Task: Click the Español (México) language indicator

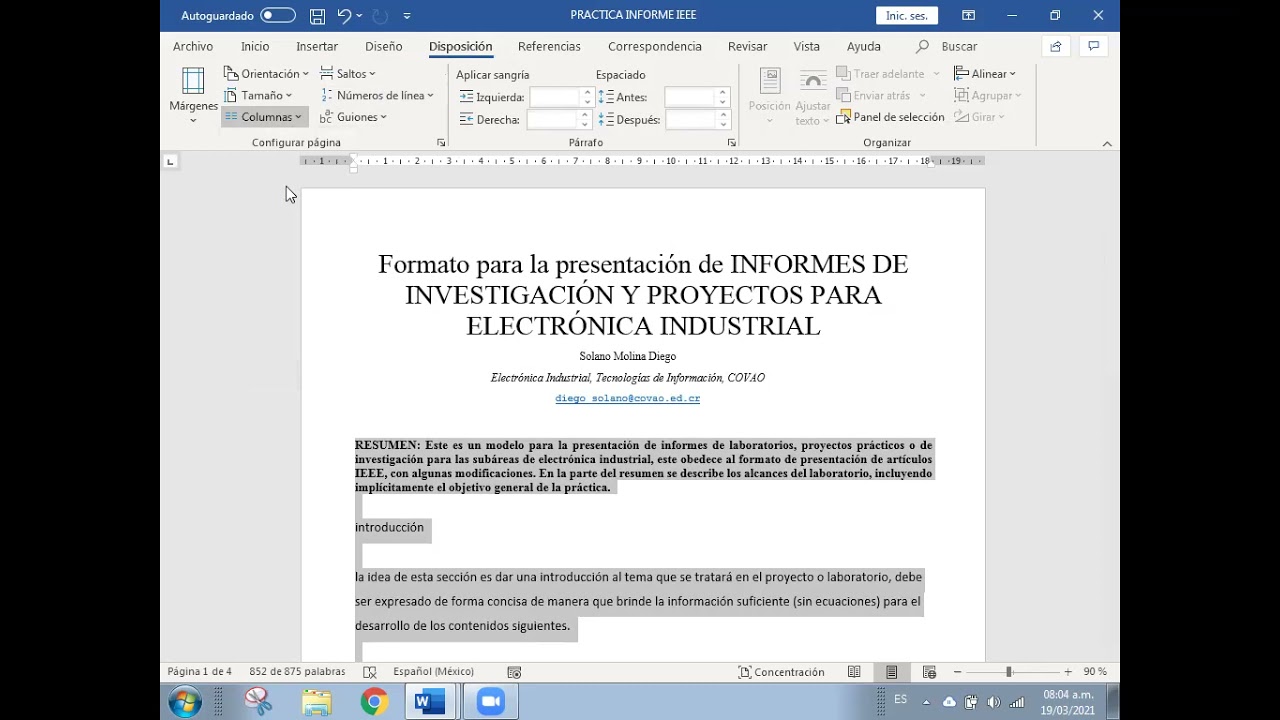Action: (433, 672)
